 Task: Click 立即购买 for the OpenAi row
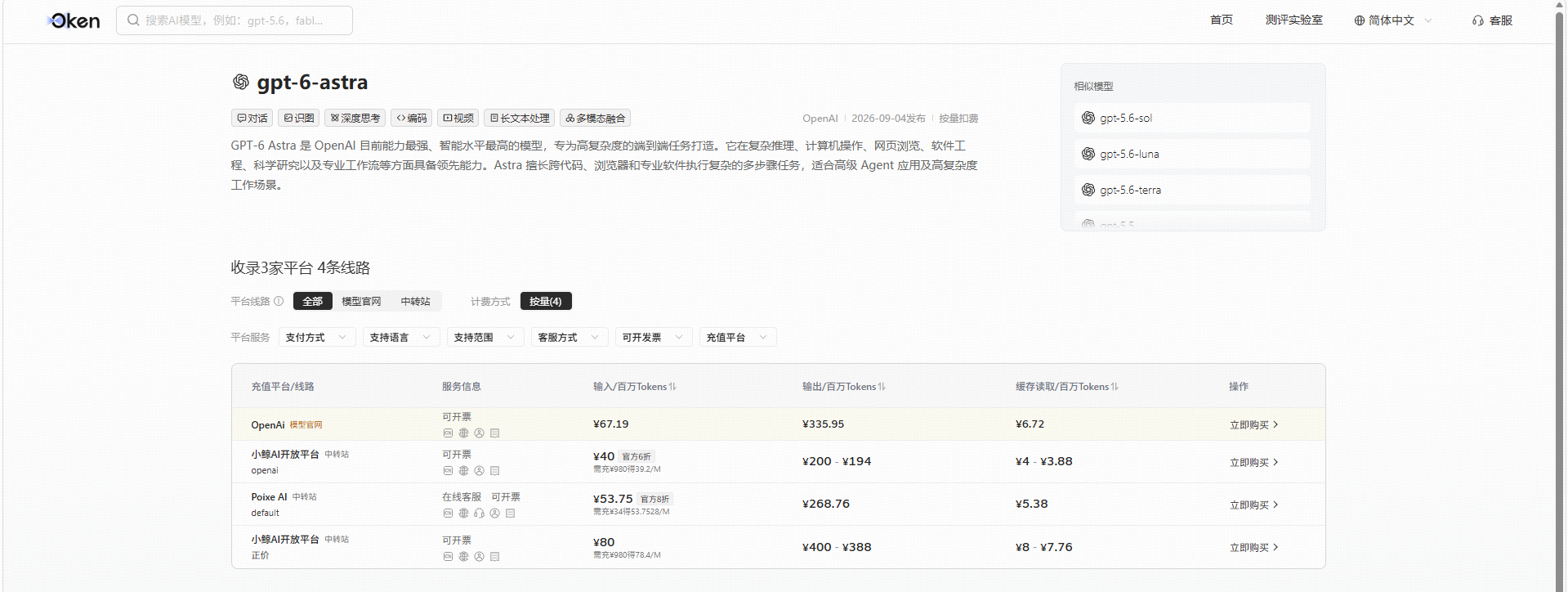click(1254, 424)
